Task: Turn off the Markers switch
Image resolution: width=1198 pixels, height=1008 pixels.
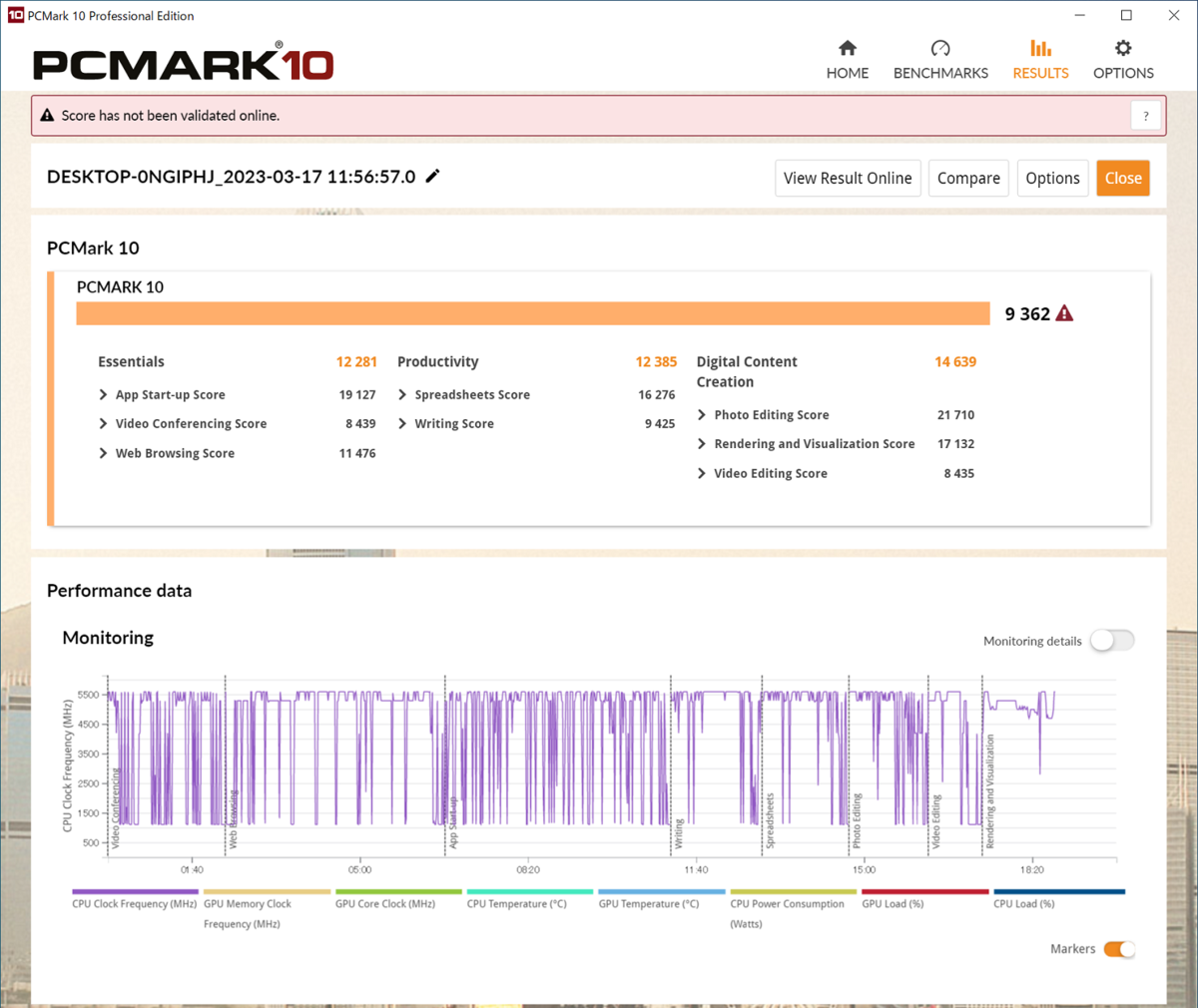Action: pos(1119,949)
